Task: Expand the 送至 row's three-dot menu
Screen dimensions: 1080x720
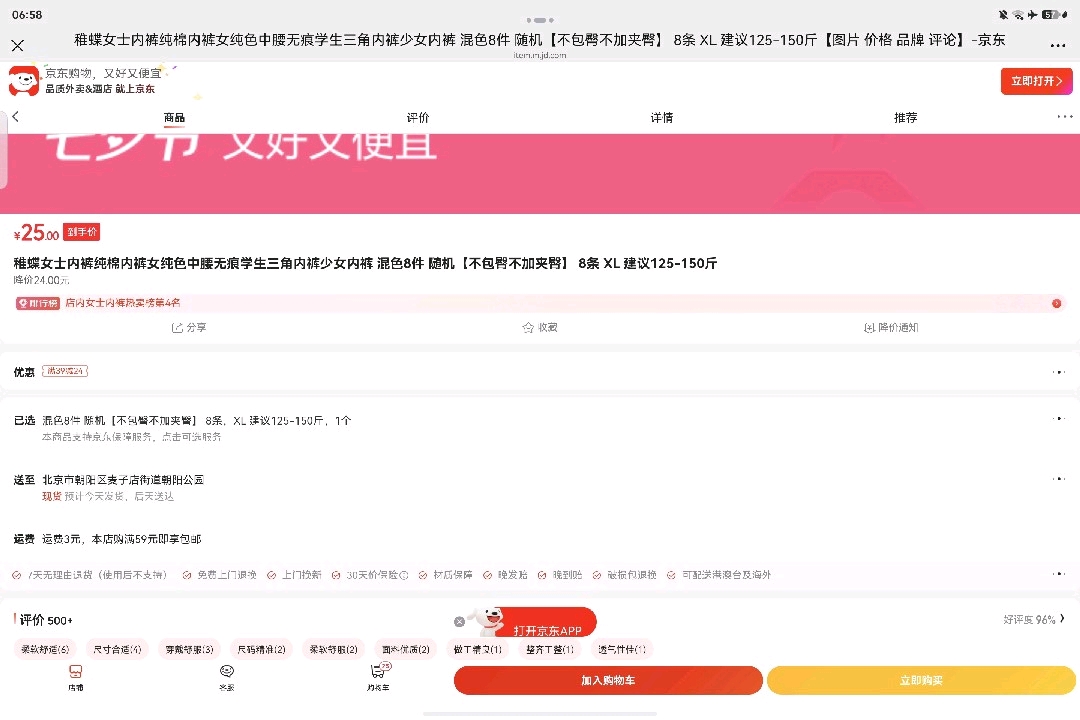Action: [1059, 478]
